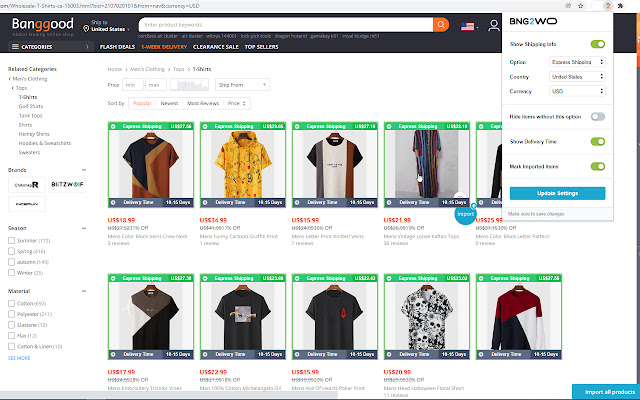The image size is (640, 400).
Task: Click the share page icon in address bar
Action: [568, 6]
